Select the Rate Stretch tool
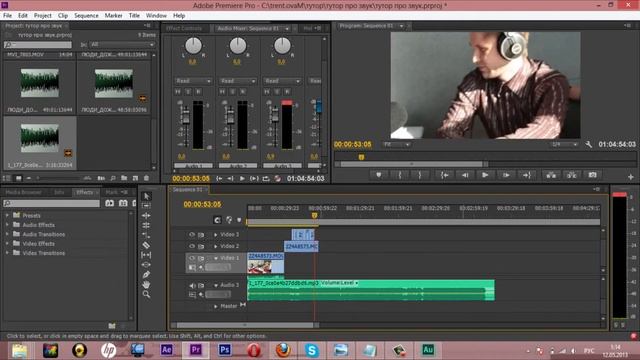 coord(146,235)
